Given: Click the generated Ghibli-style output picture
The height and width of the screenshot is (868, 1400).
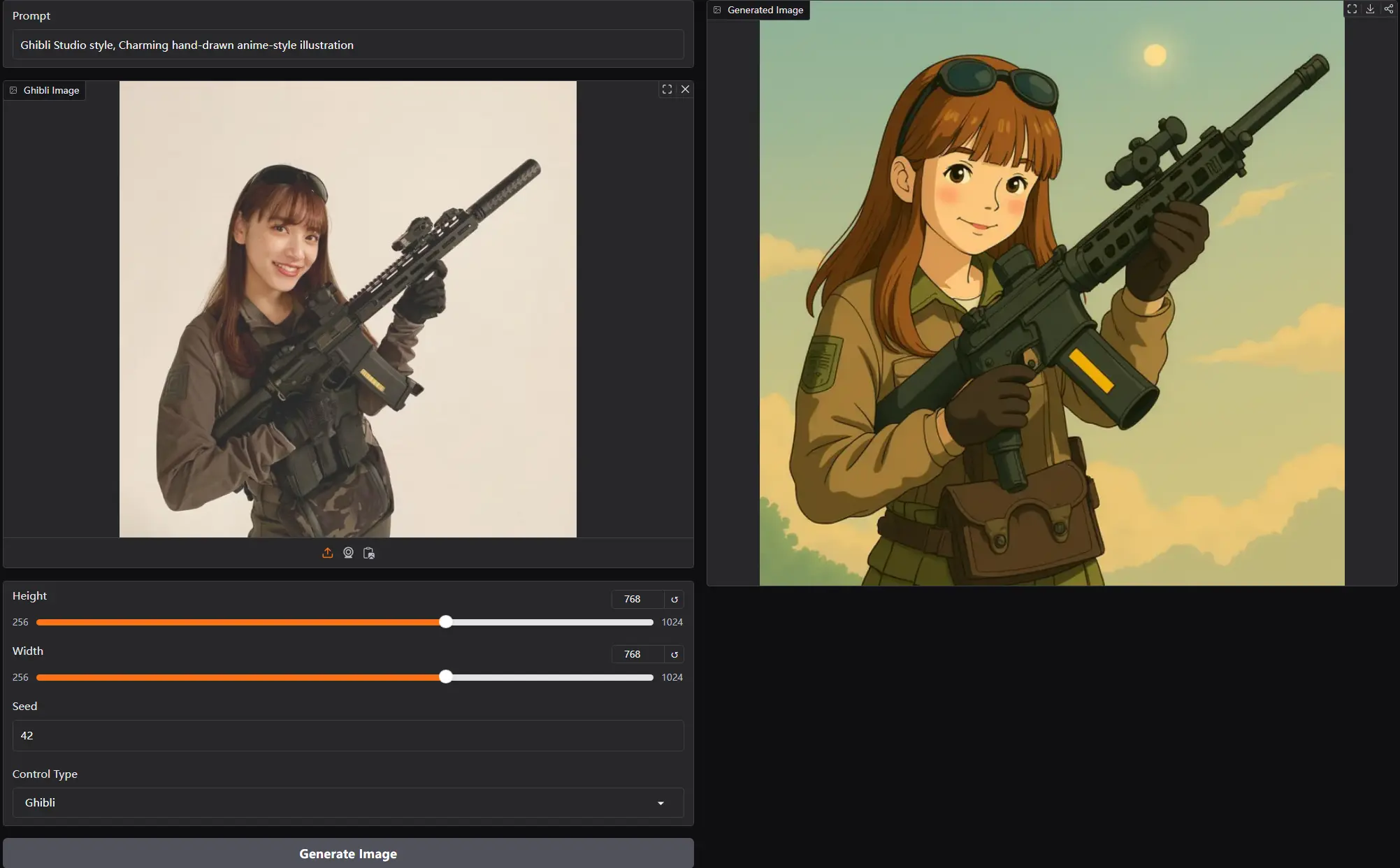Looking at the screenshot, I should click(x=1051, y=294).
